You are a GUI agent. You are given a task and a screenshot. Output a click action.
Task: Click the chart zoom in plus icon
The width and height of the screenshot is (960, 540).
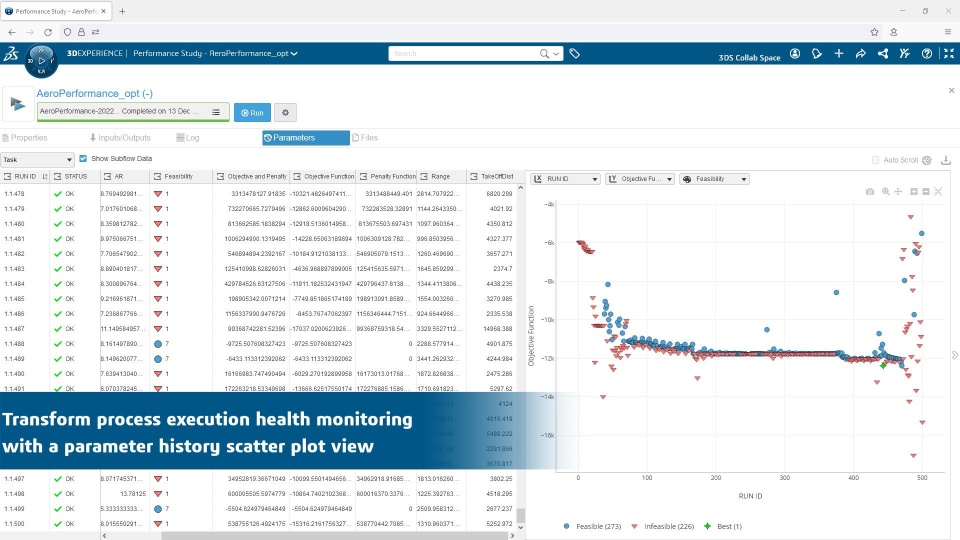(913, 192)
